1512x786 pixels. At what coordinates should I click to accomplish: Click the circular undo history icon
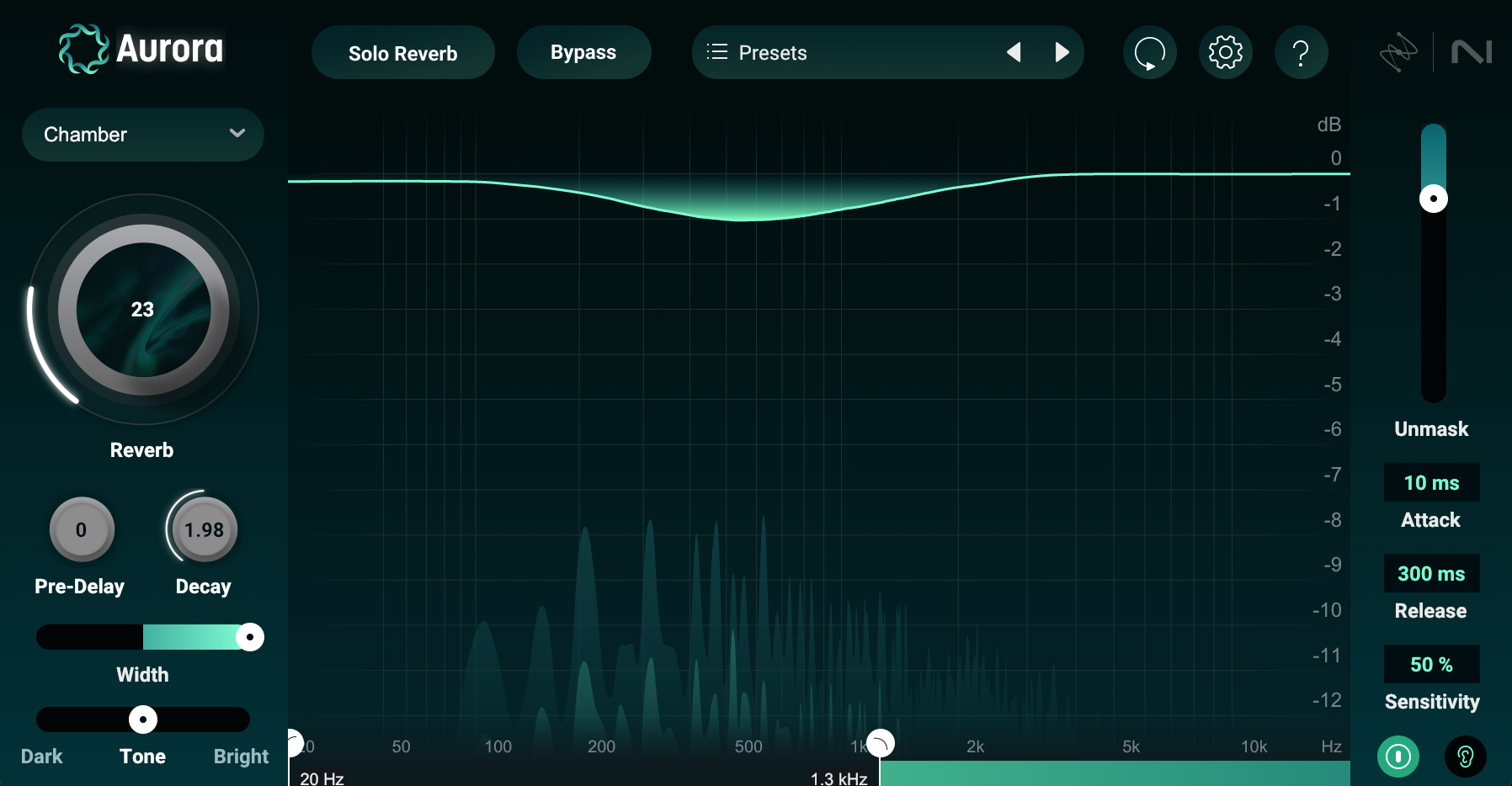point(1149,52)
